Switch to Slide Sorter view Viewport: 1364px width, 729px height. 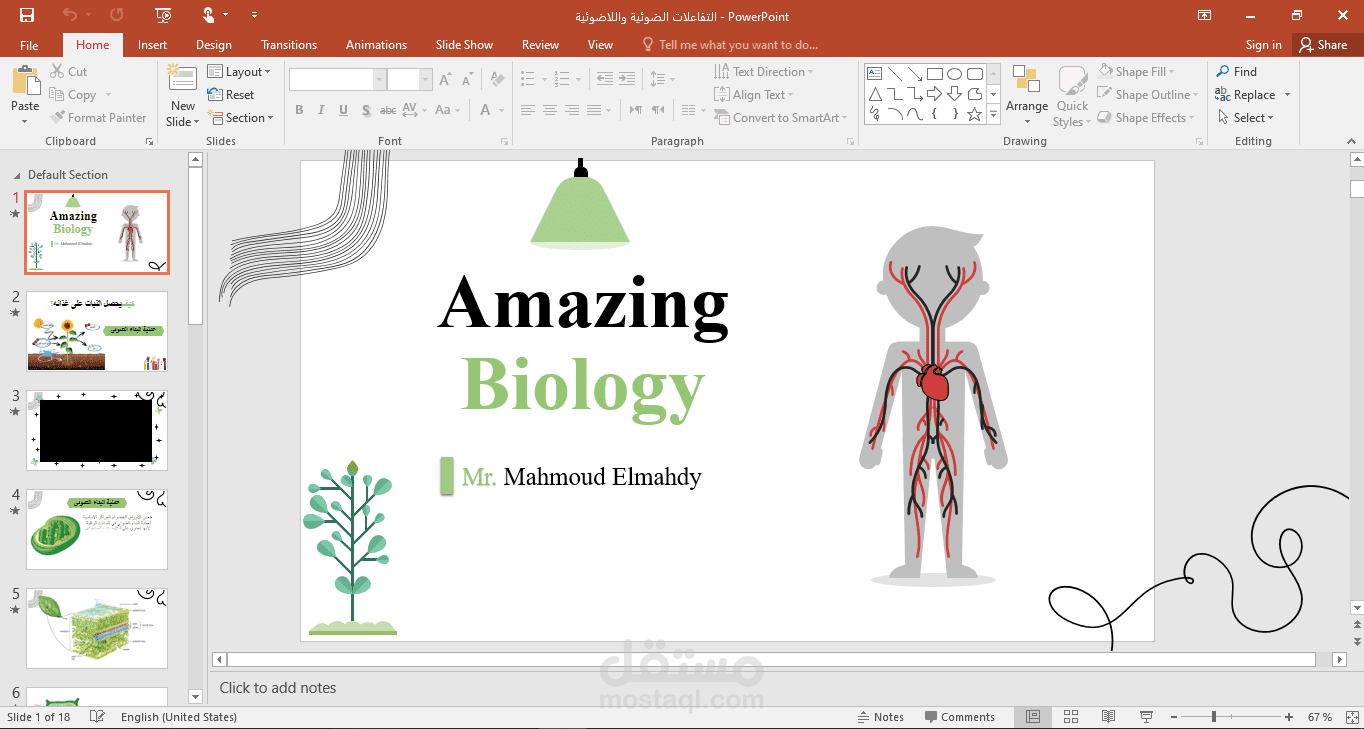1071,717
